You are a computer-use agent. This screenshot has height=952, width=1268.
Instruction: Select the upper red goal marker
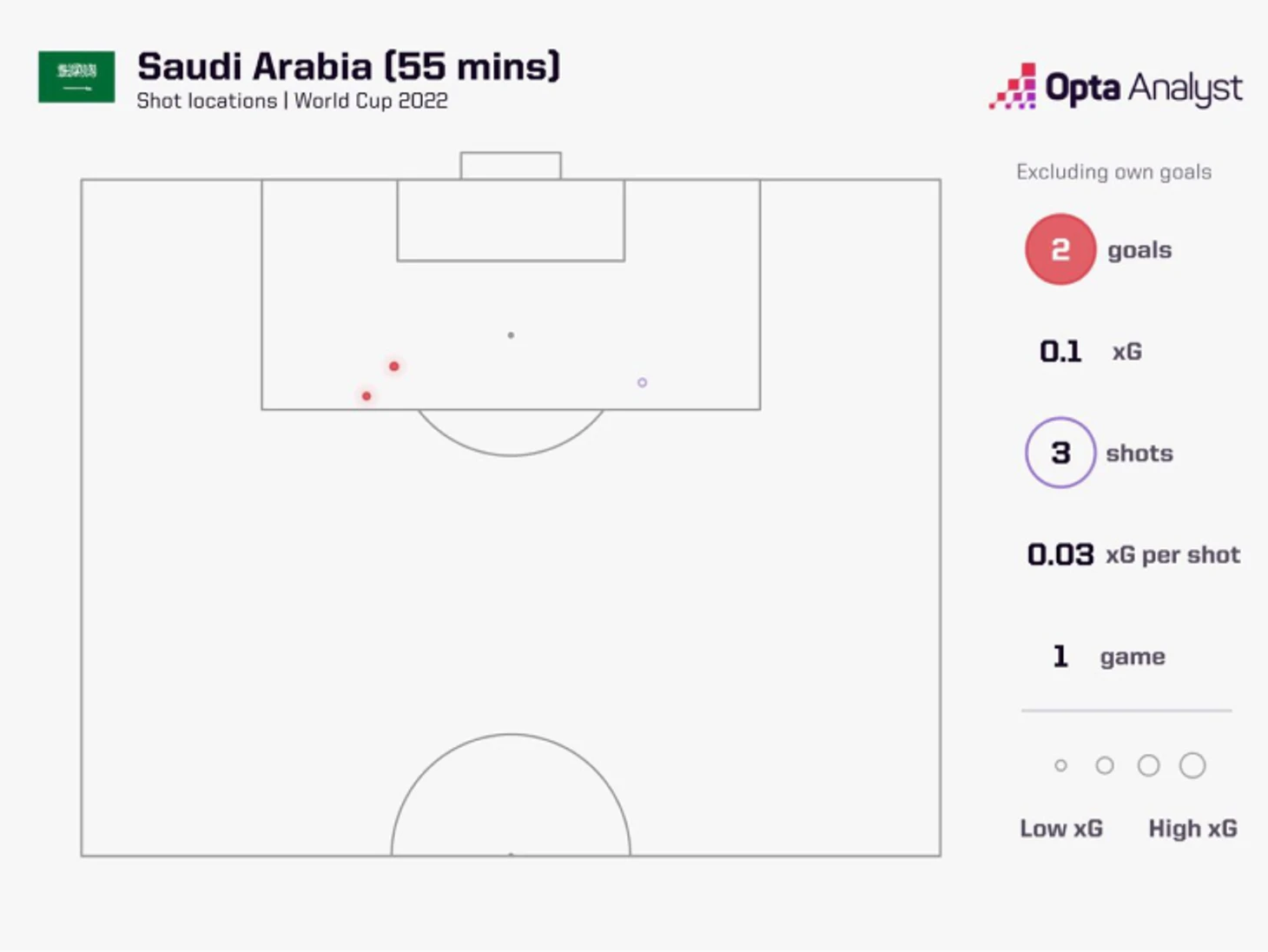click(x=394, y=367)
